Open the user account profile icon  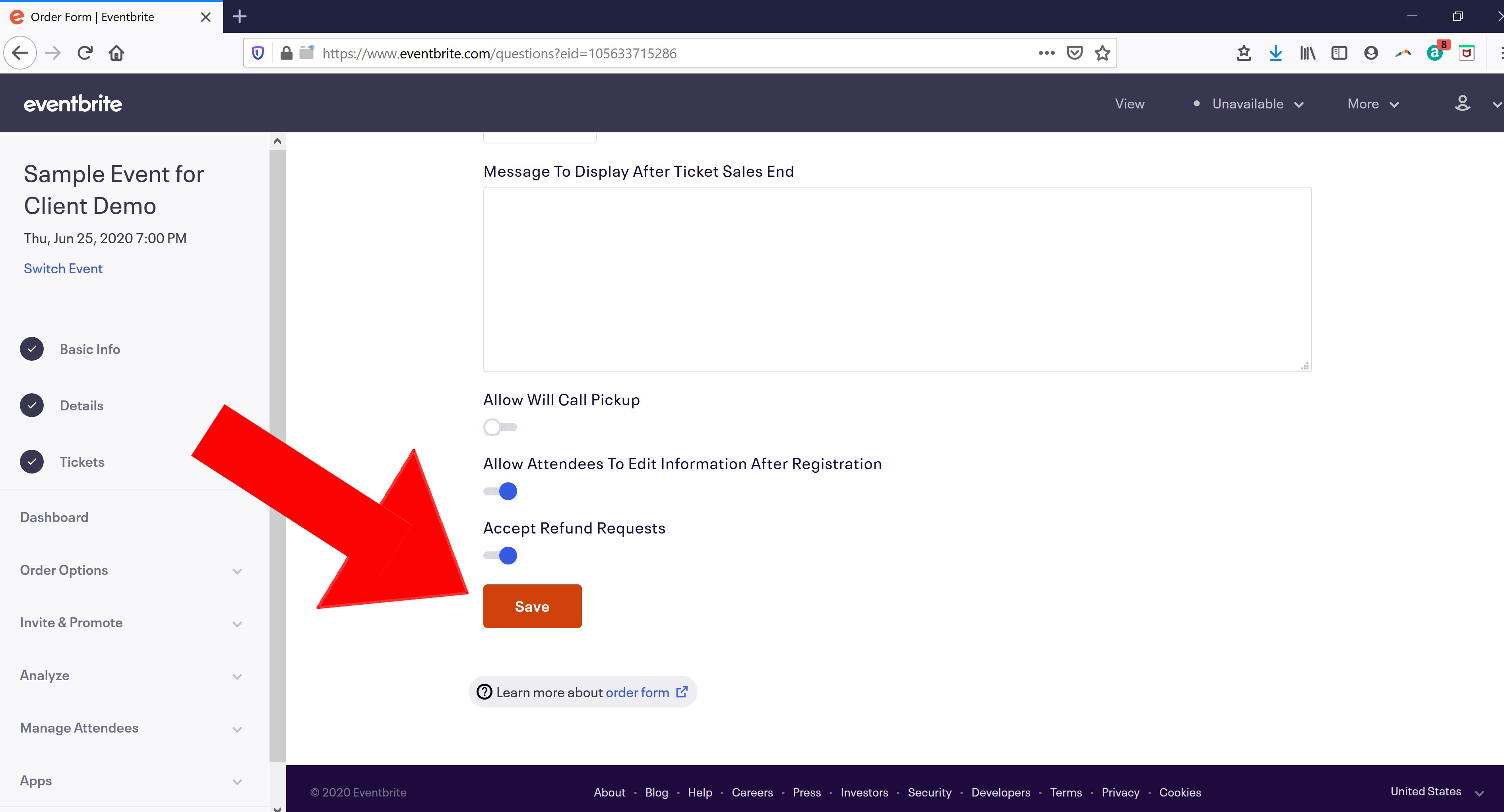(x=1462, y=104)
